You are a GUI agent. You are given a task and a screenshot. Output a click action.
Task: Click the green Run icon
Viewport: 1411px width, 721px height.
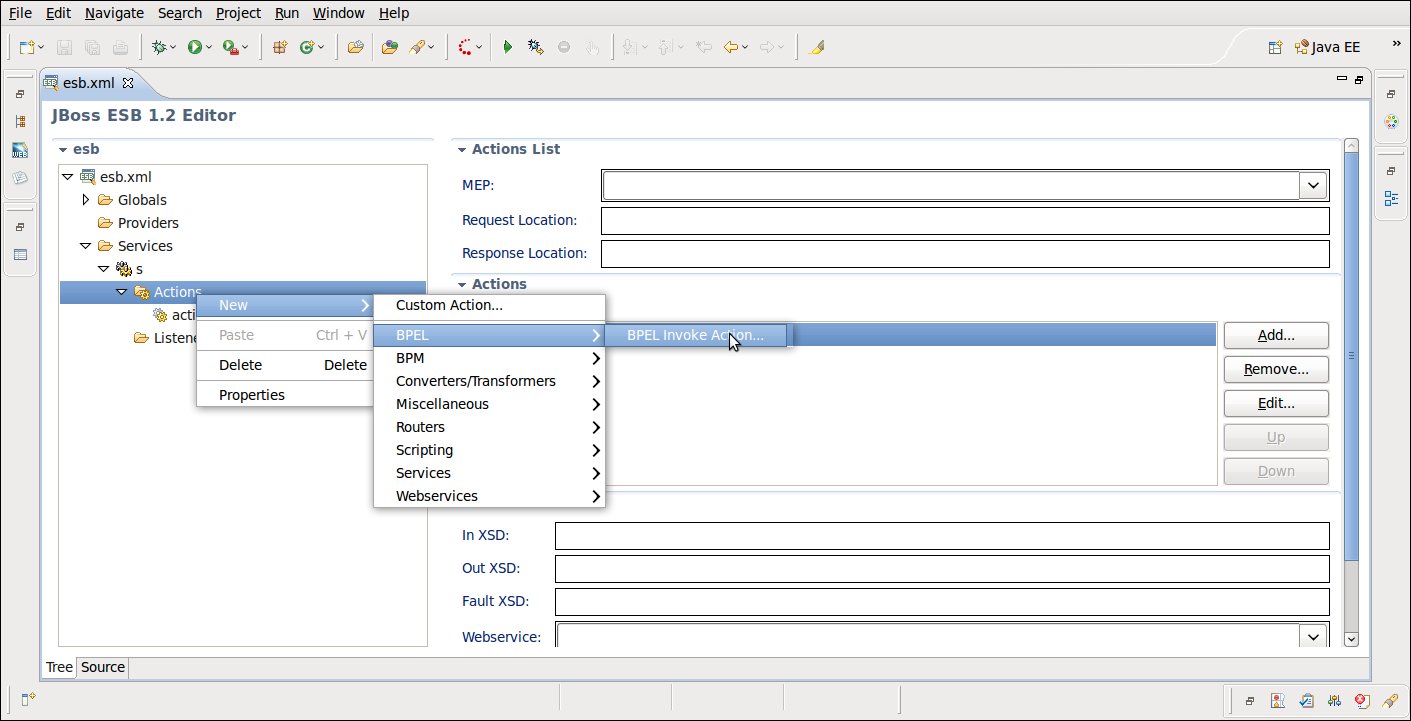(195, 47)
